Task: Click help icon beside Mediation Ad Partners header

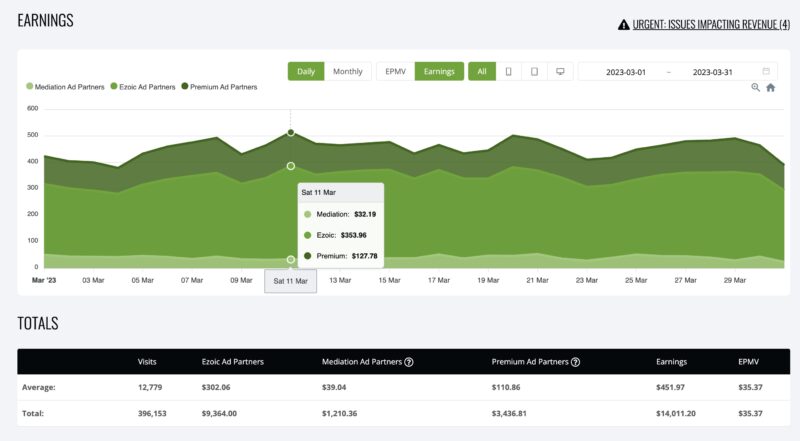Action: 409,362
